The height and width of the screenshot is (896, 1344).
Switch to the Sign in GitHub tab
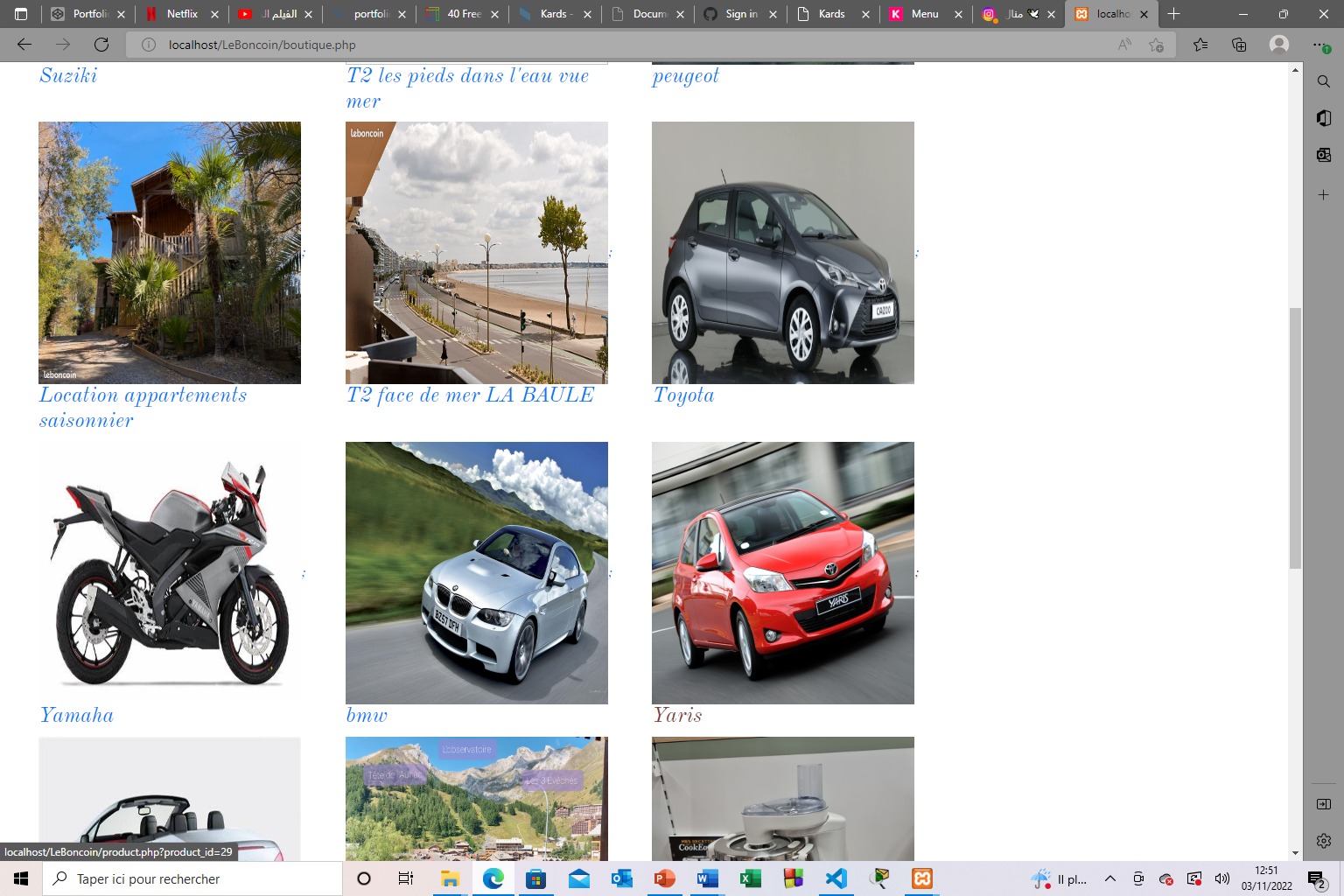[740, 14]
